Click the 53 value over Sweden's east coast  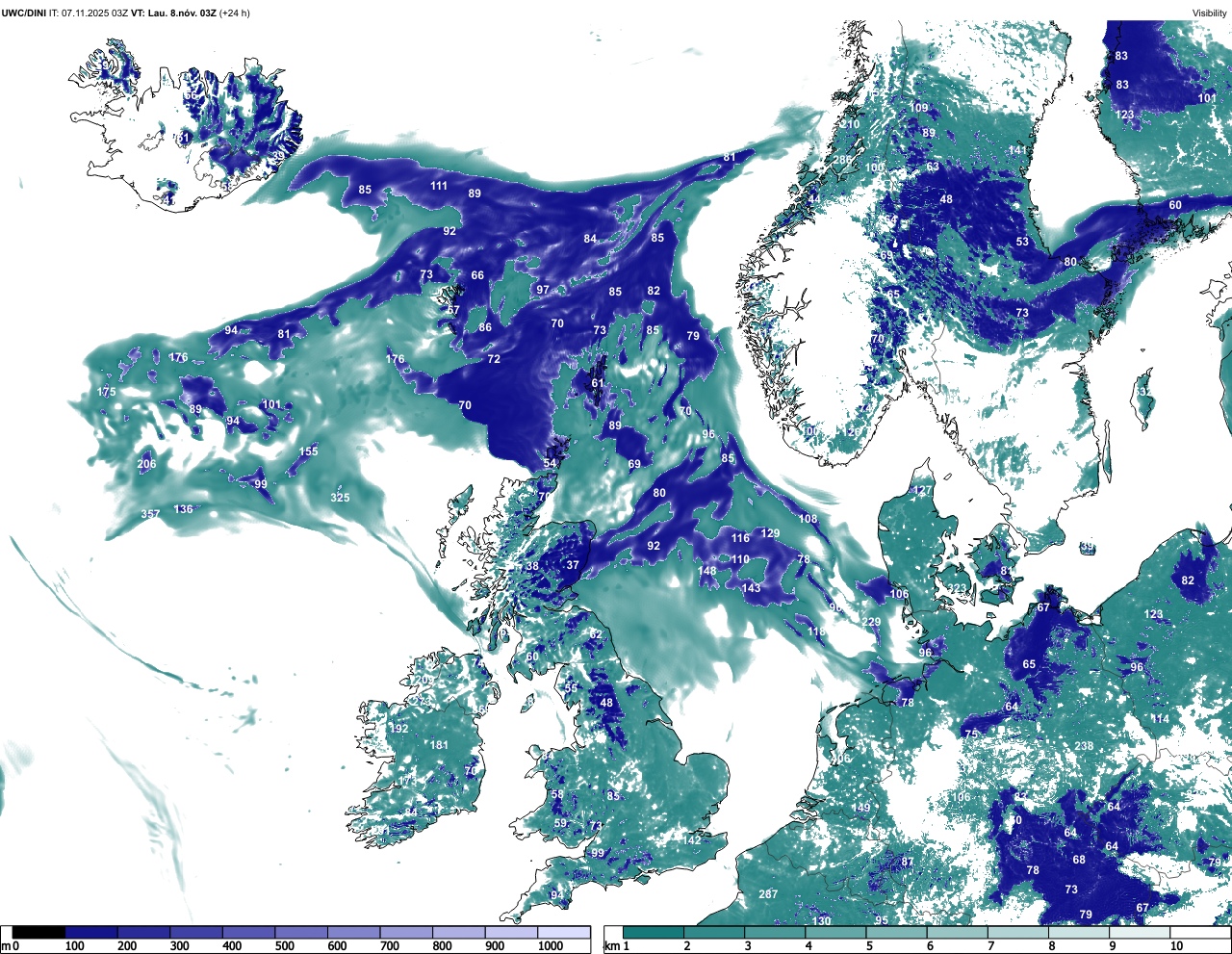[x=1022, y=242]
